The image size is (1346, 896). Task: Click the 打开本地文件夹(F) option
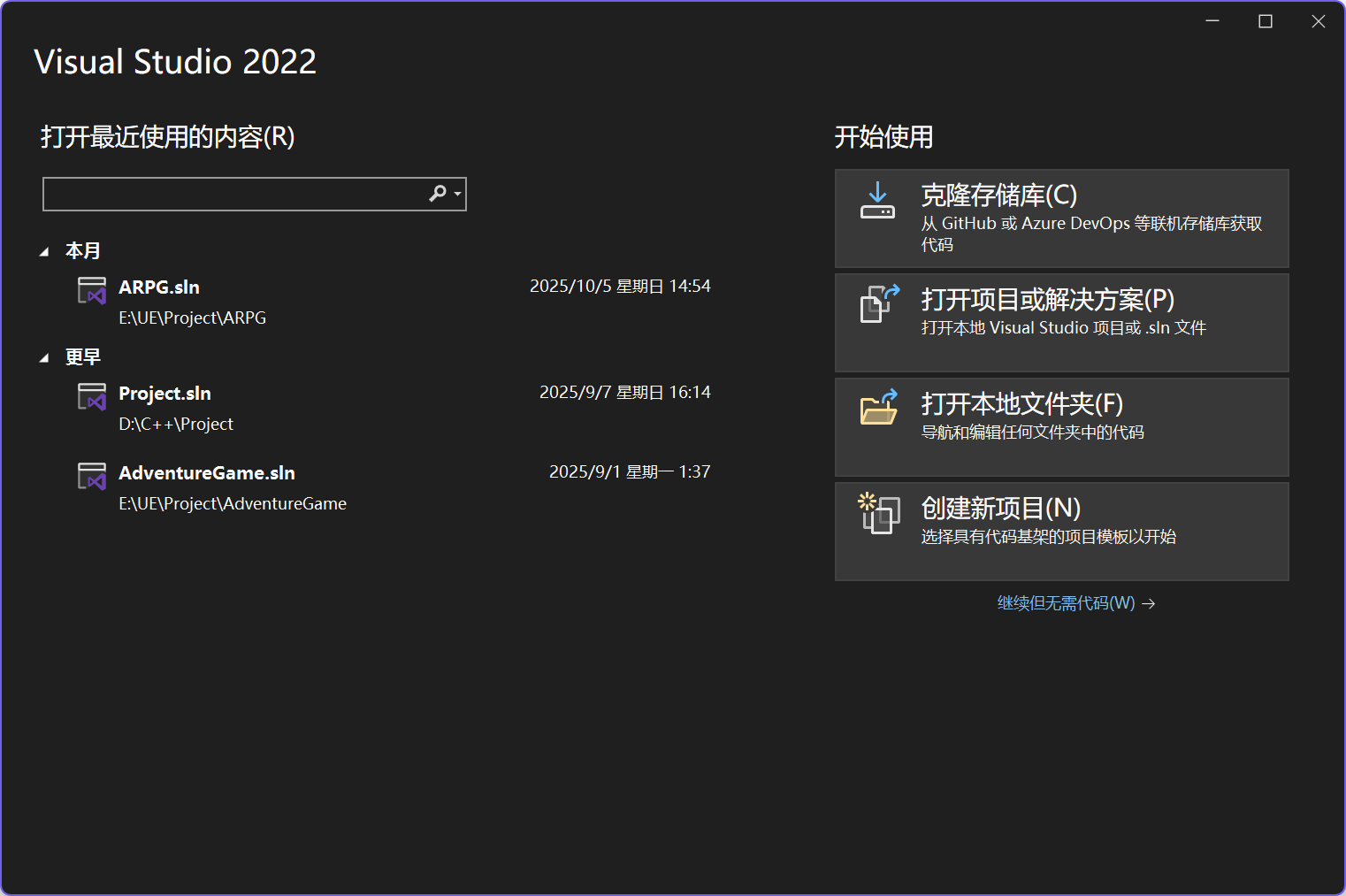[x=1061, y=426]
